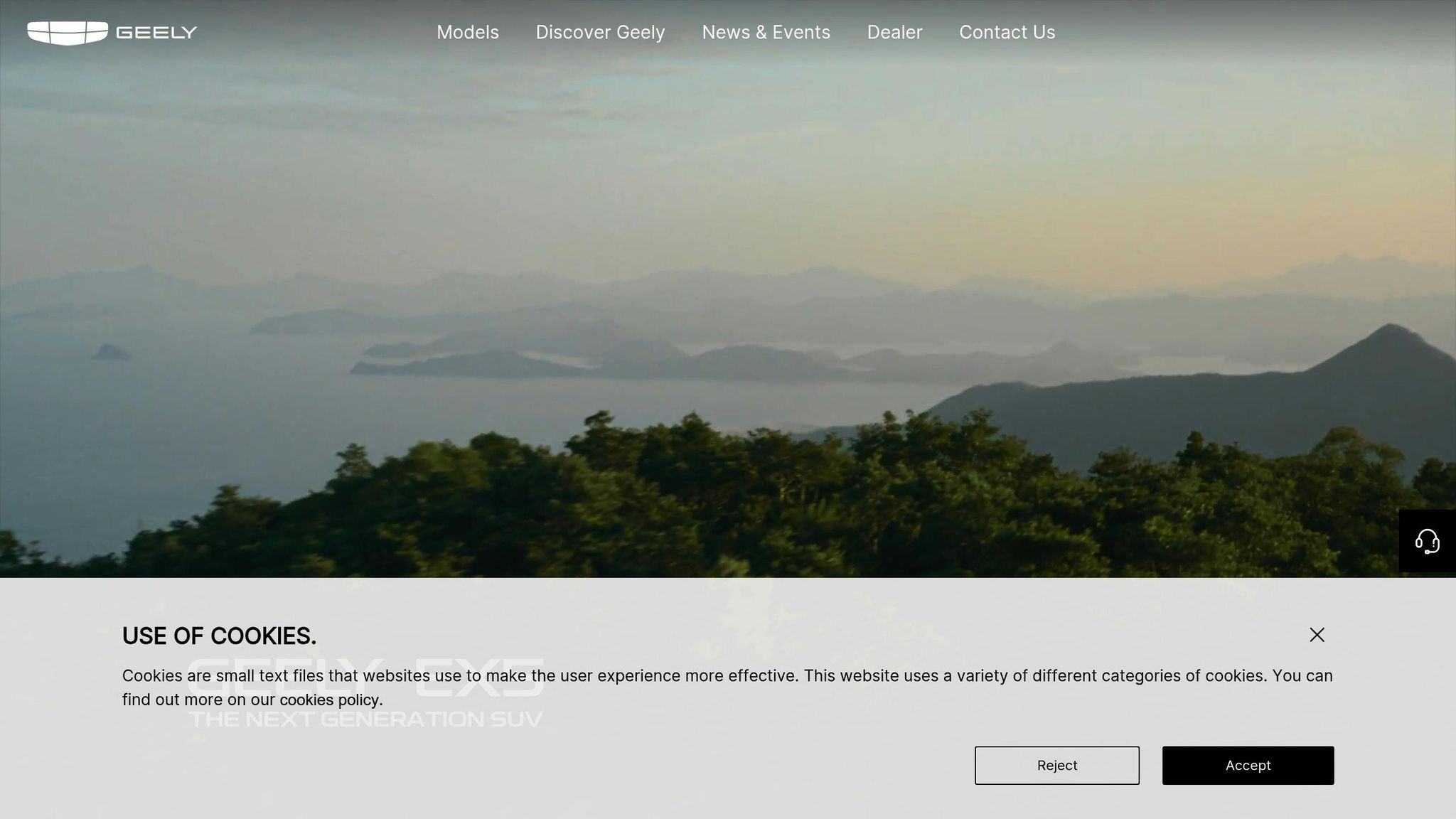Screen dimensions: 1456x819
Task: Open the Models menu
Action: click(468, 33)
